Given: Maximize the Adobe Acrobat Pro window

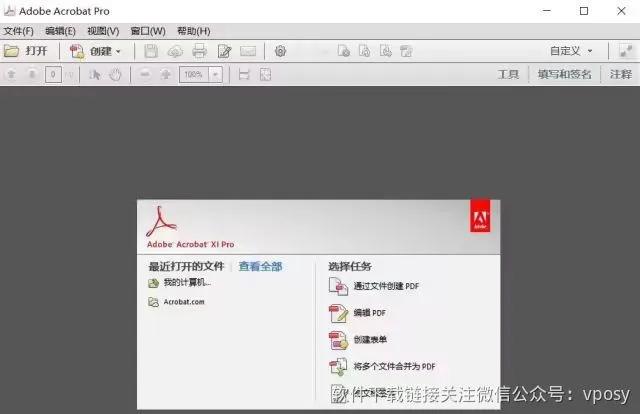Looking at the screenshot, I should tap(584, 11).
